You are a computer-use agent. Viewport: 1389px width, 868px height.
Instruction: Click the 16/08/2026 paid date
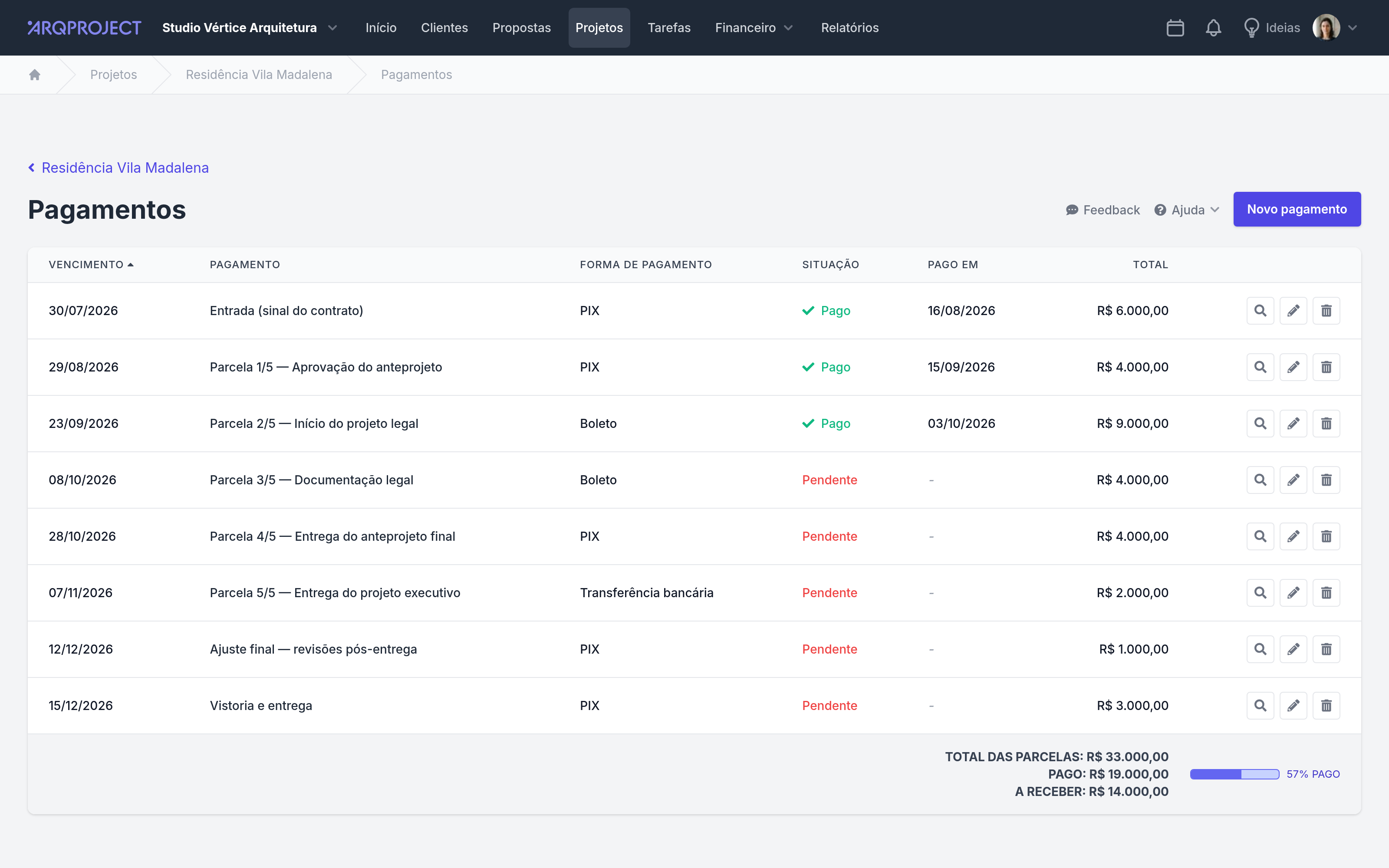[961, 311]
